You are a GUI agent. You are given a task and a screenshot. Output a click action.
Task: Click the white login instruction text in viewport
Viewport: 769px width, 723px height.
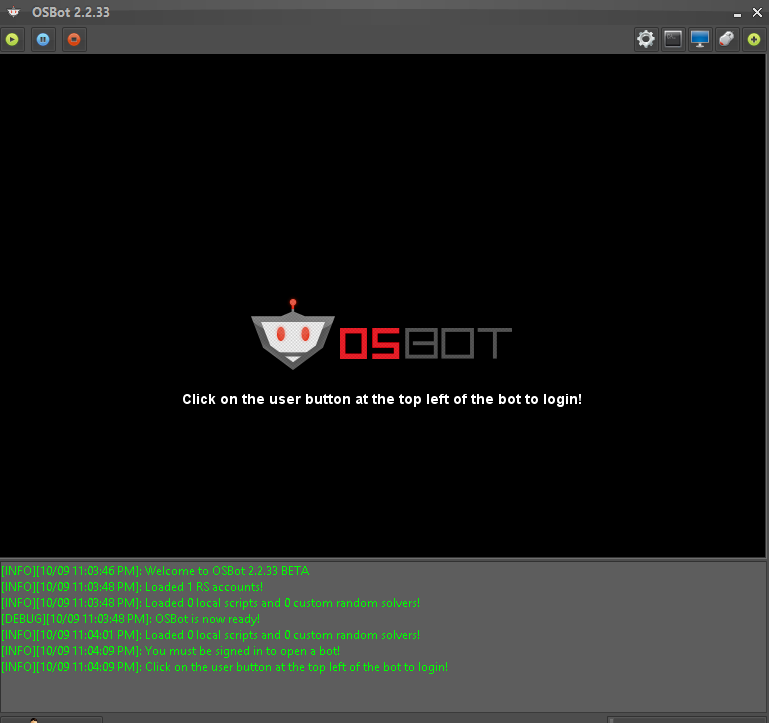(382, 399)
